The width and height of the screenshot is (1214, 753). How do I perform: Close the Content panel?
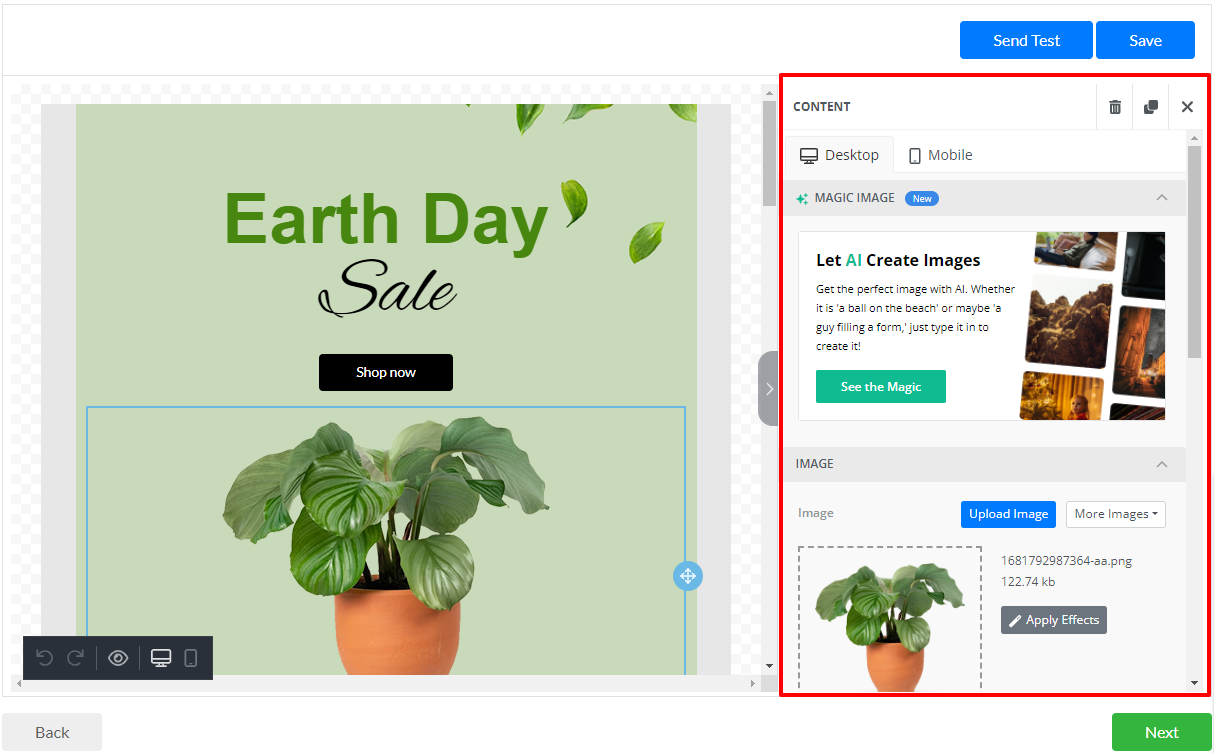pos(1187,107)
